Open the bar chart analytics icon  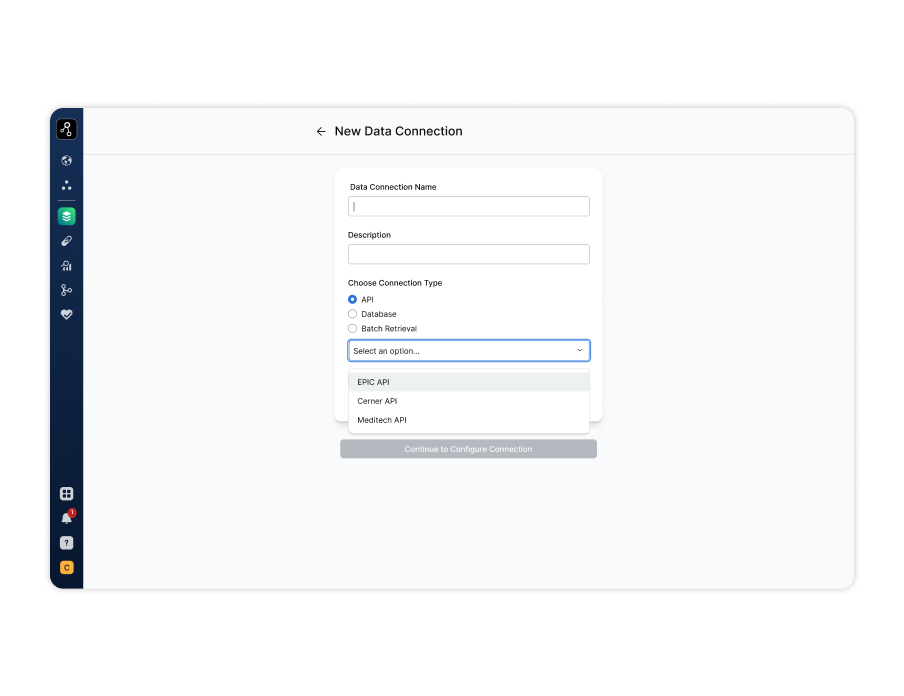click(66, 266)
